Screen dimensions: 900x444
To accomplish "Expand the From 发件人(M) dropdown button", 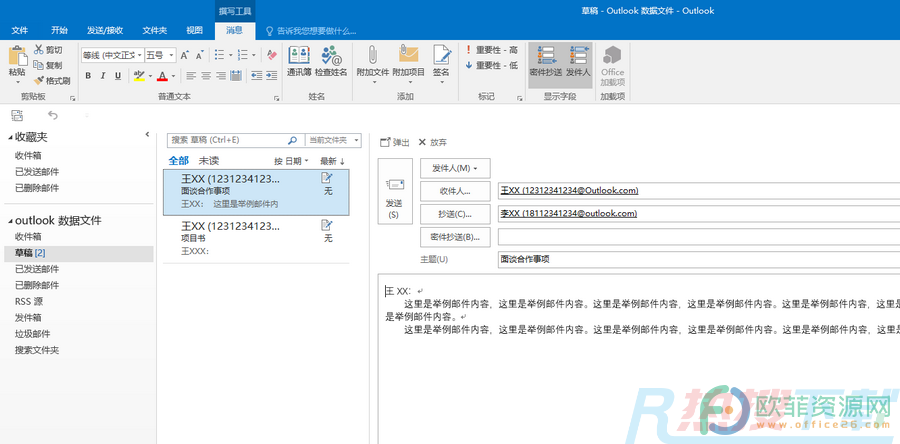I will click(455, 168).
